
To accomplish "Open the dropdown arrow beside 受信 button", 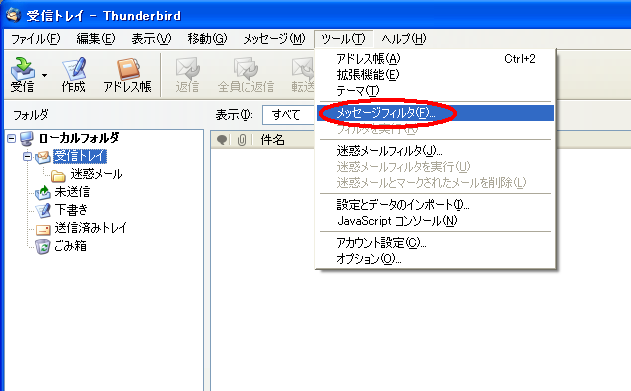I will [x=44, y=75].
